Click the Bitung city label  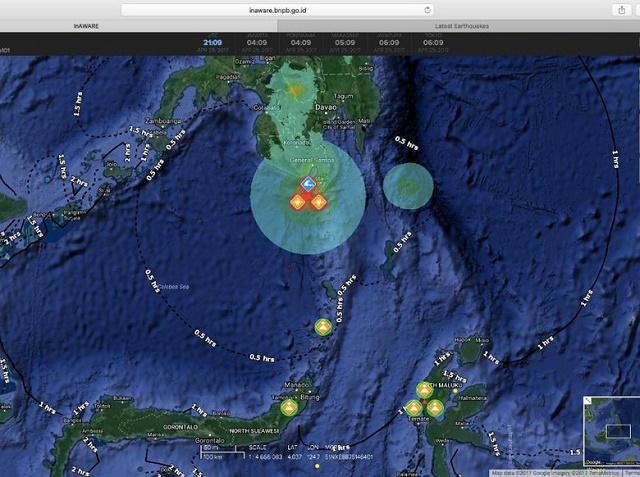tap(310, 397)
